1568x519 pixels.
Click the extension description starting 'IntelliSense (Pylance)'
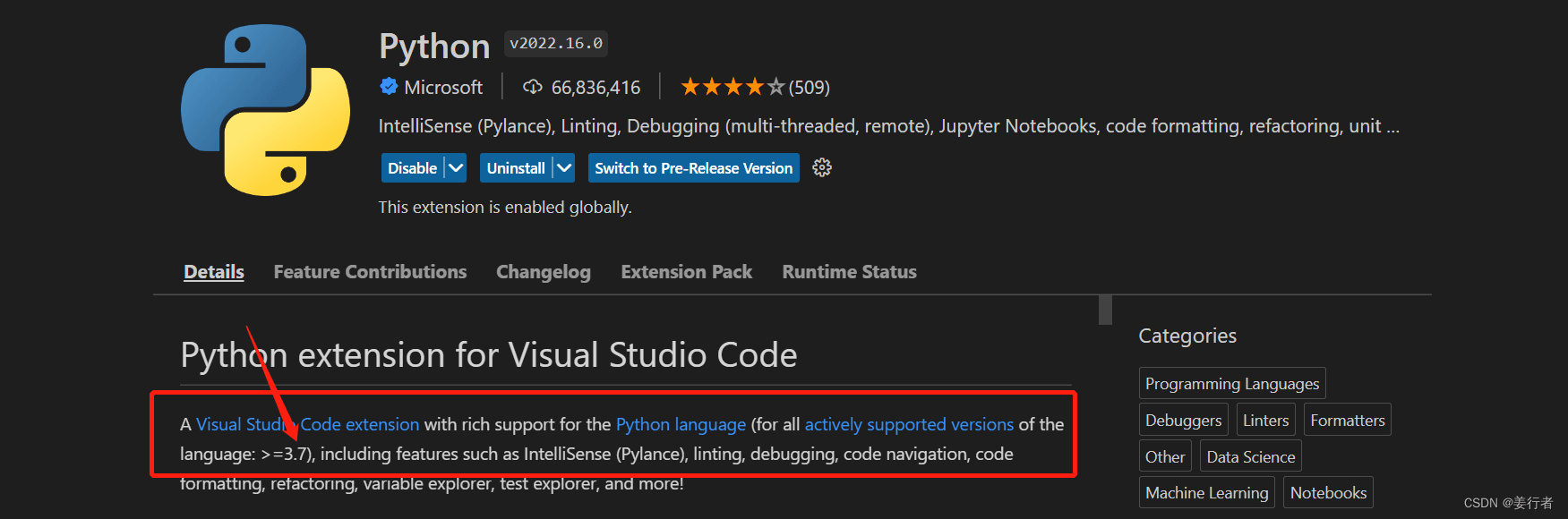coord(888,126)
